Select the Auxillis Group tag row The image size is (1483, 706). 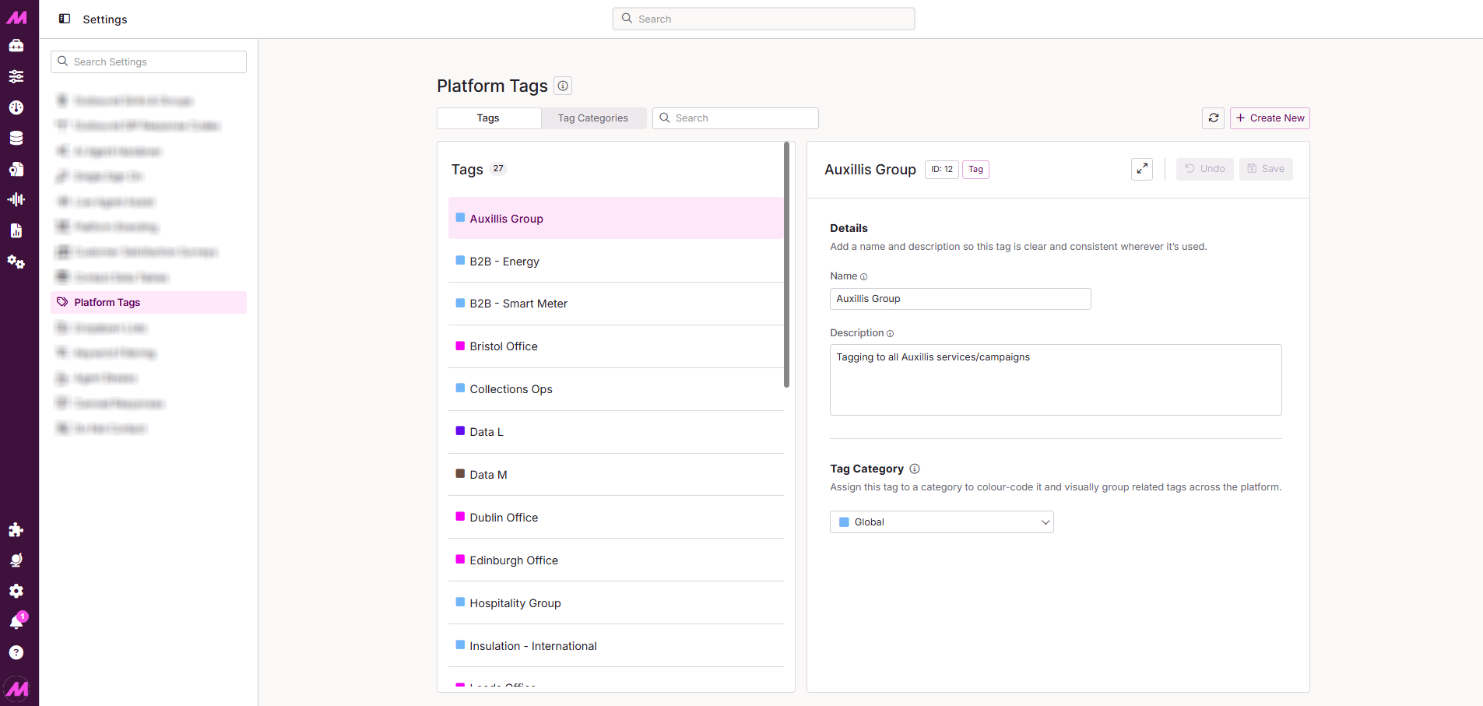tap(616, 218)
